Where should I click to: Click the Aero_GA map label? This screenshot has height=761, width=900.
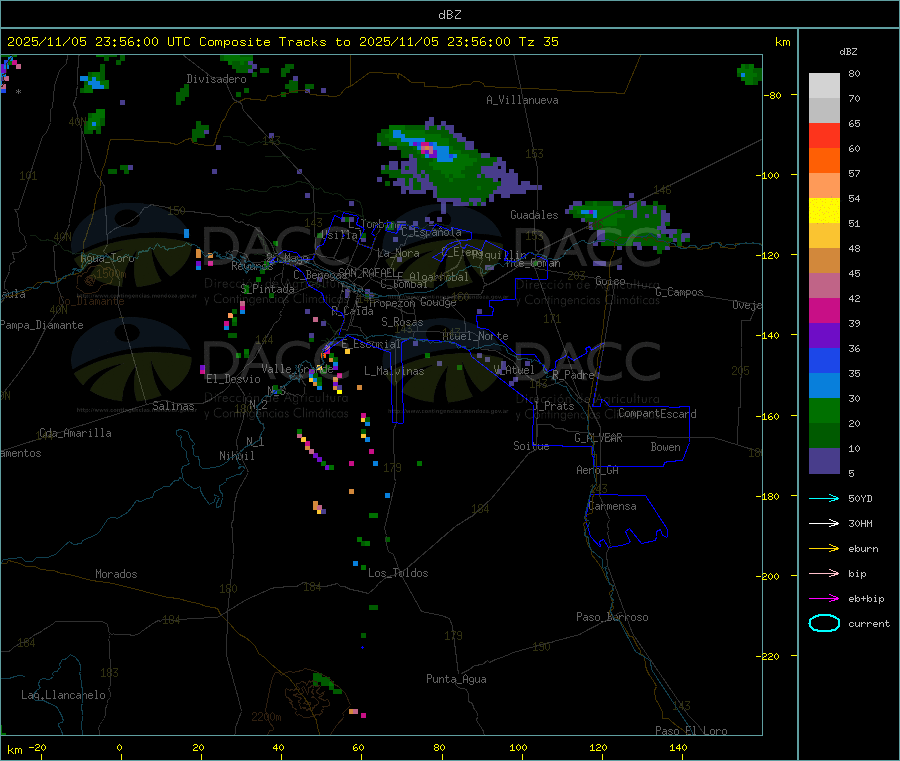point(597,470)
